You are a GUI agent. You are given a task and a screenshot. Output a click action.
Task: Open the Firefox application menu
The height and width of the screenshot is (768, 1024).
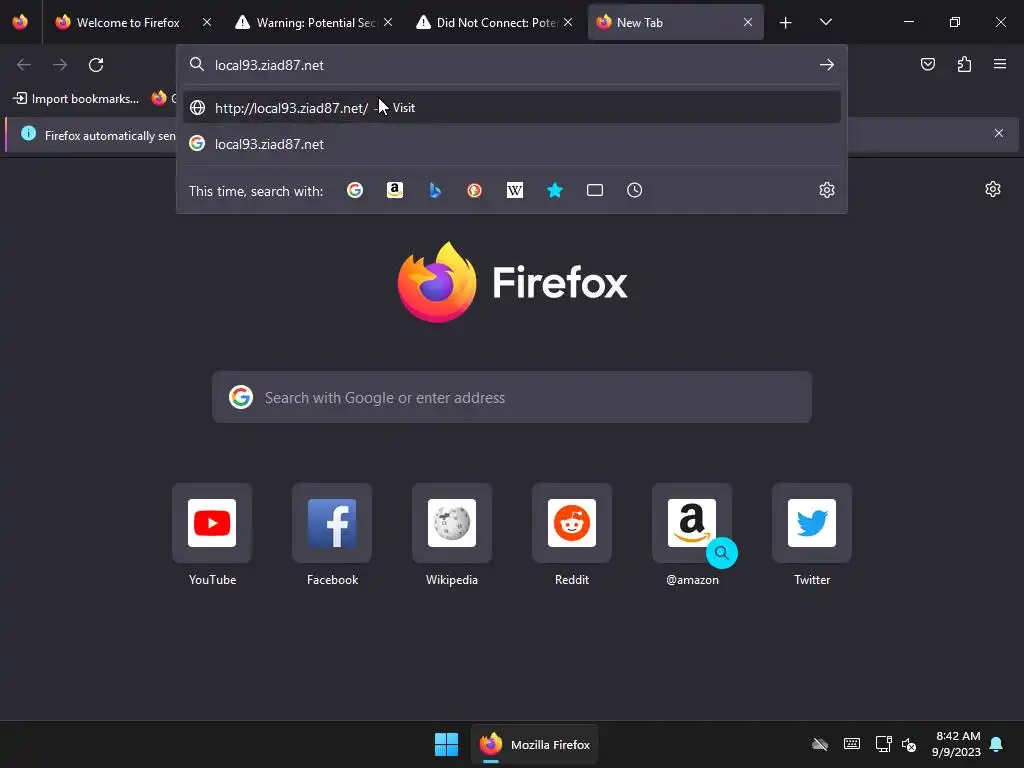(x=1000, y=64)
